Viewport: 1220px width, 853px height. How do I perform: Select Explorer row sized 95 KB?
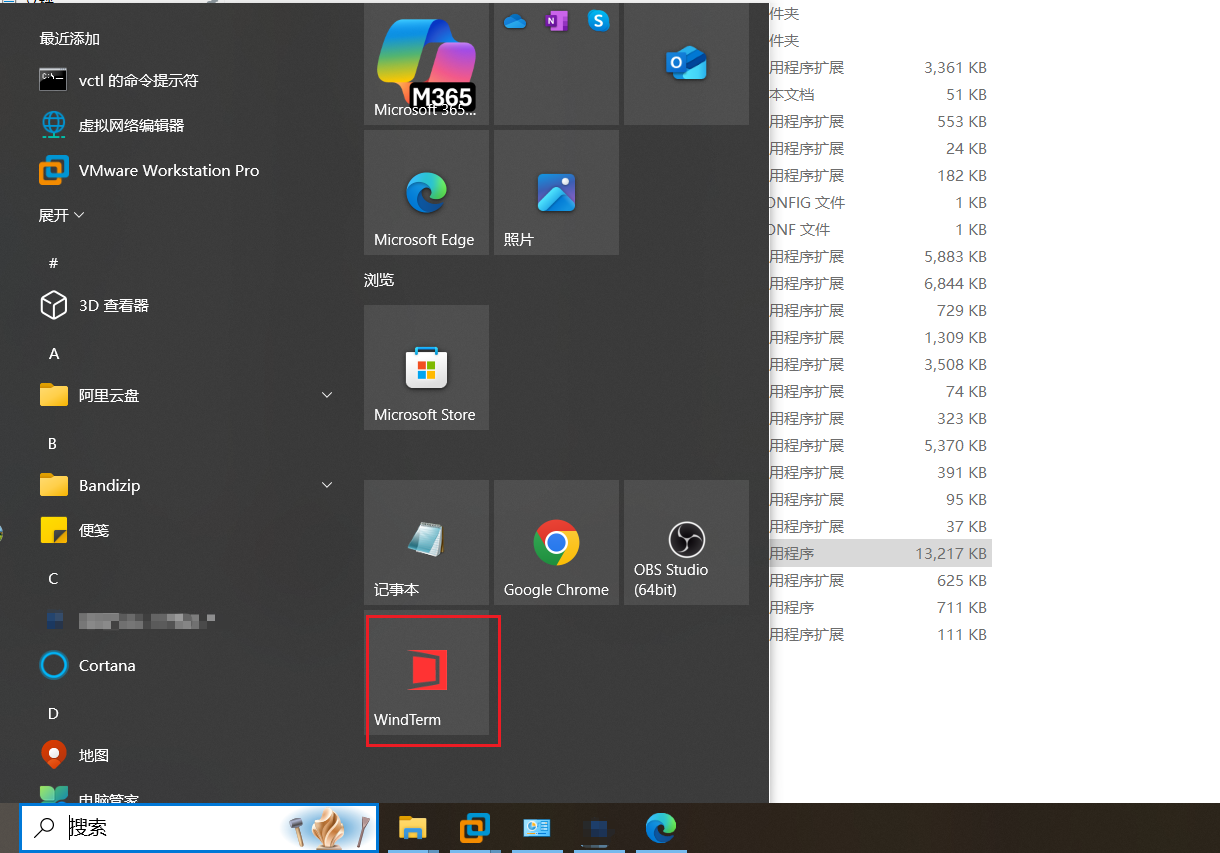[880, 500]
